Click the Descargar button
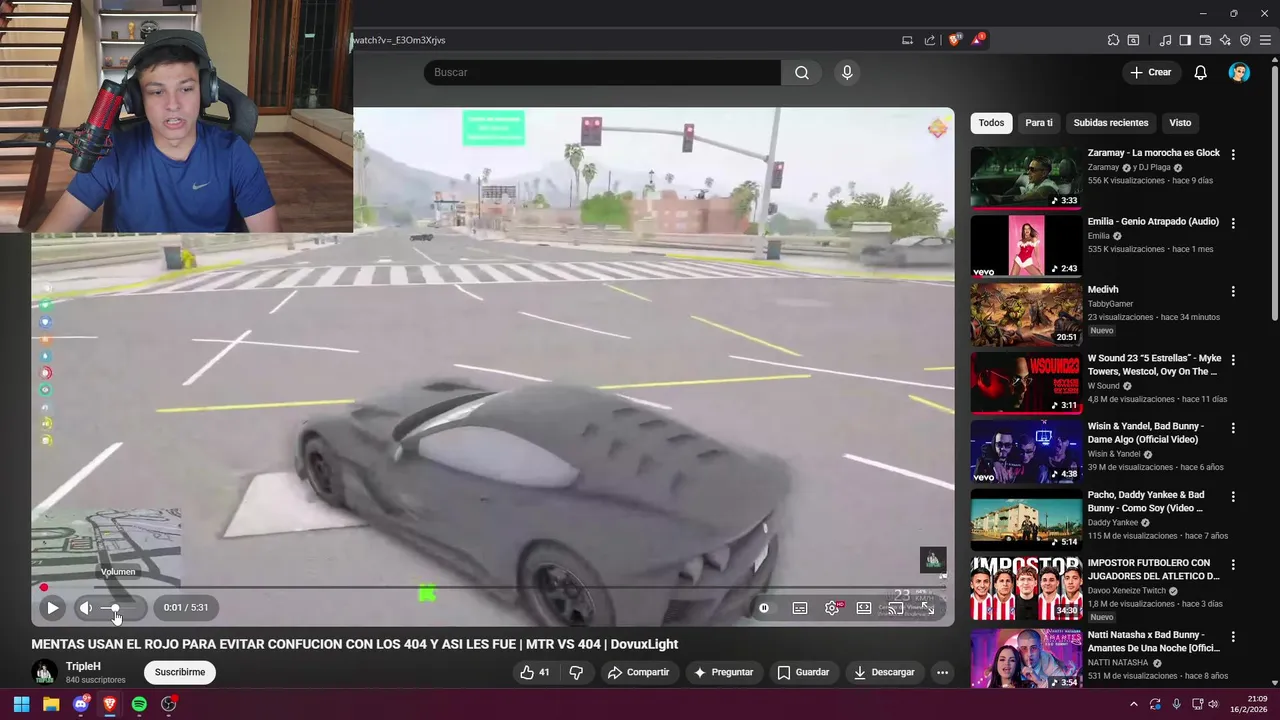 click(883, 672)
